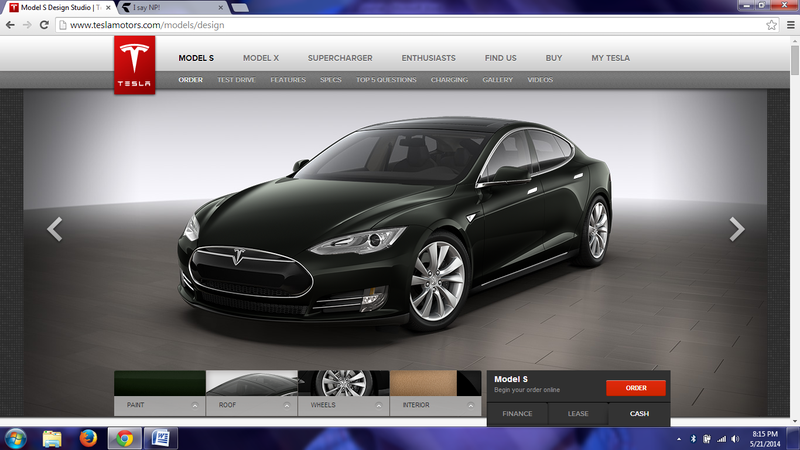Open the Chrome hamburger menu
The image size is (800, 450).
coord(790,25)
